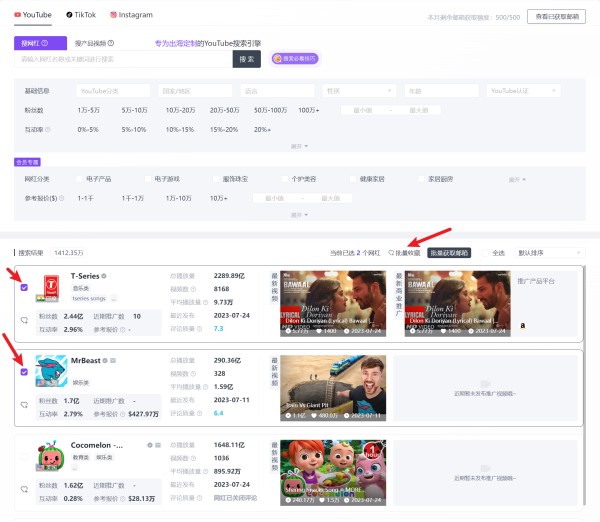Viewport: 600px width, 522px height.
Task: Open the Cocomelon watermelon avatar
Action: coord(51,455)
